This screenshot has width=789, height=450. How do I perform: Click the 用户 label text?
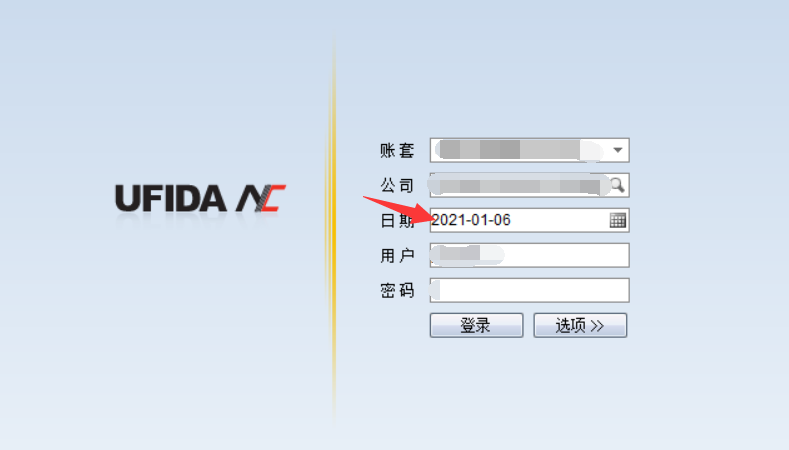397,255
